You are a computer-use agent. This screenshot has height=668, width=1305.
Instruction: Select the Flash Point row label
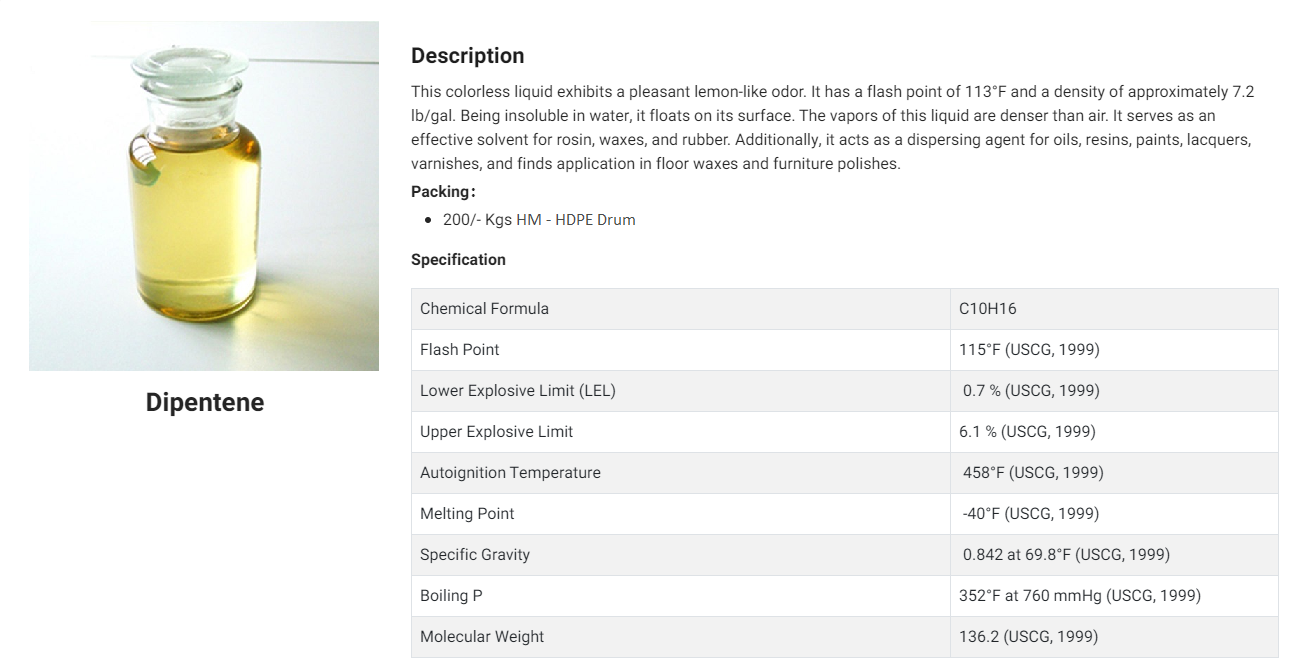(459, 350)
